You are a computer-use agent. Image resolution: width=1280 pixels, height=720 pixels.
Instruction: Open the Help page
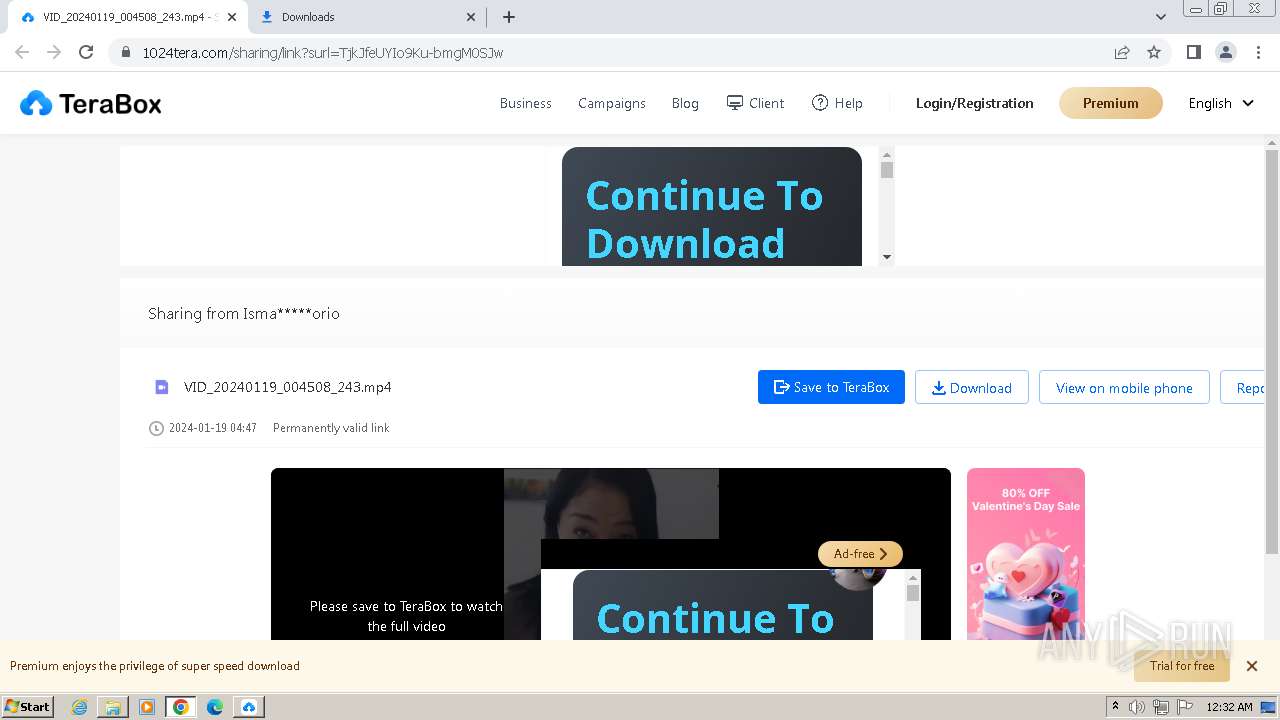(x=837, y=103)
